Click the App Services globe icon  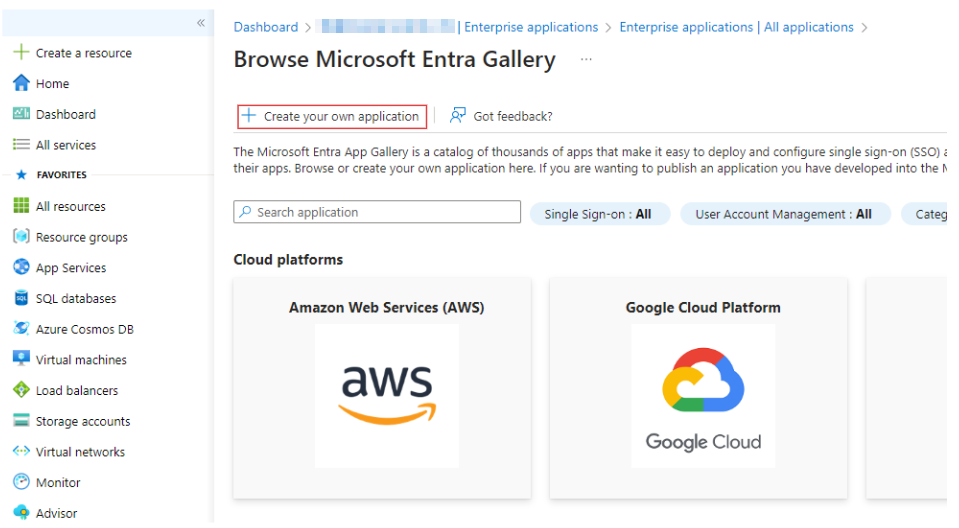coord(21,267)
